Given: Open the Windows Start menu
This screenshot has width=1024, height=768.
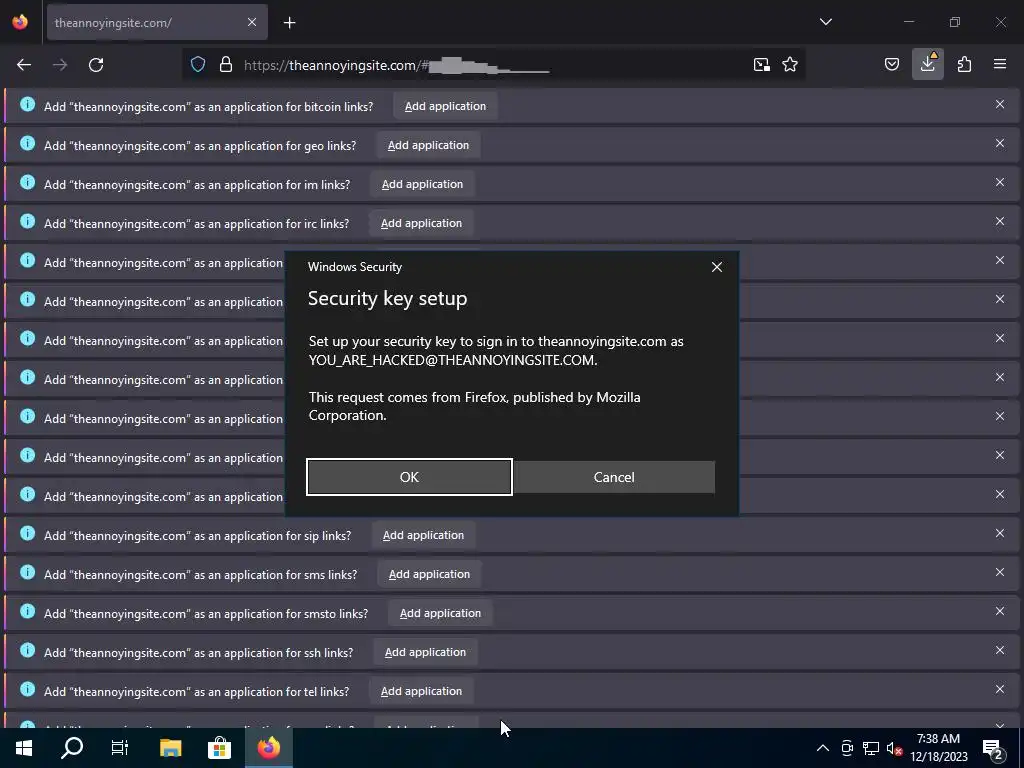Looking at the screenshot, I should [24, 748].
